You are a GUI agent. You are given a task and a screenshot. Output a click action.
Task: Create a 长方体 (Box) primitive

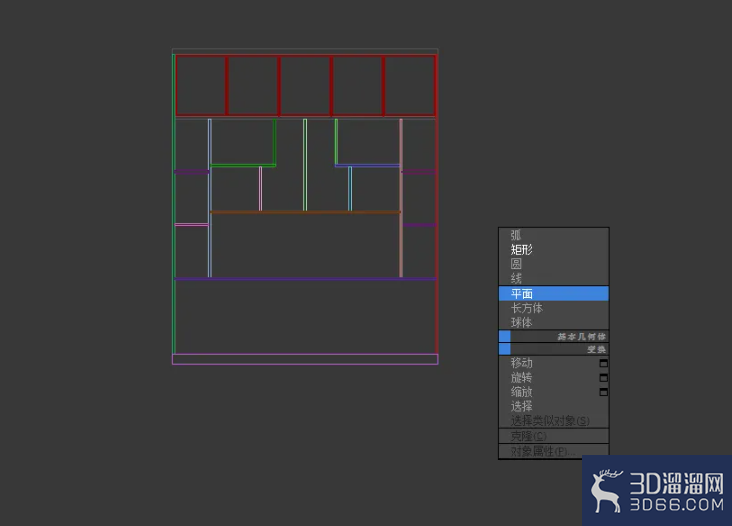pos(554,308)
